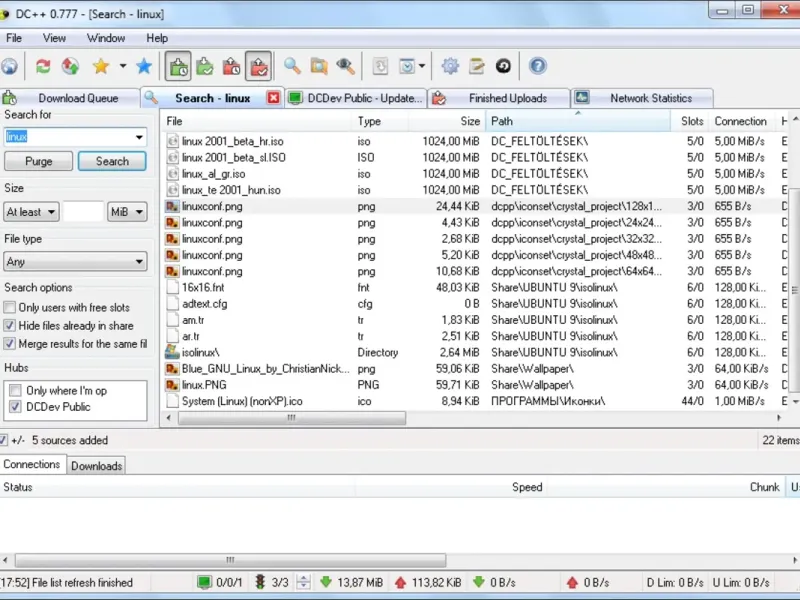Enable Only users with free slots checkbox

10,308
